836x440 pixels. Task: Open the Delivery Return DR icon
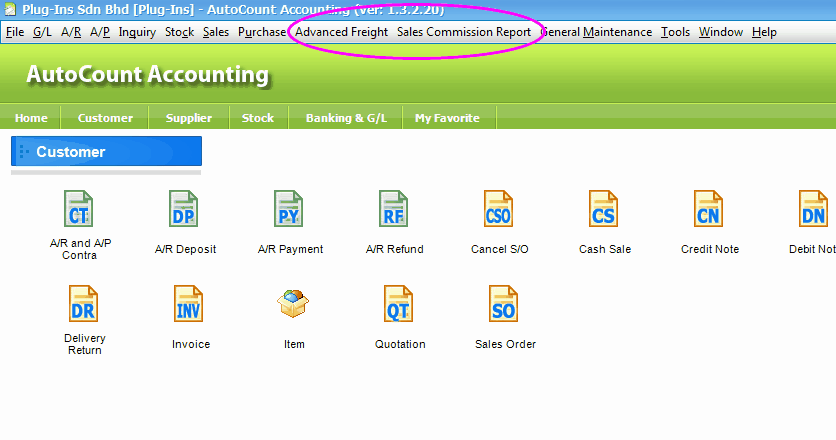(84, 304)
